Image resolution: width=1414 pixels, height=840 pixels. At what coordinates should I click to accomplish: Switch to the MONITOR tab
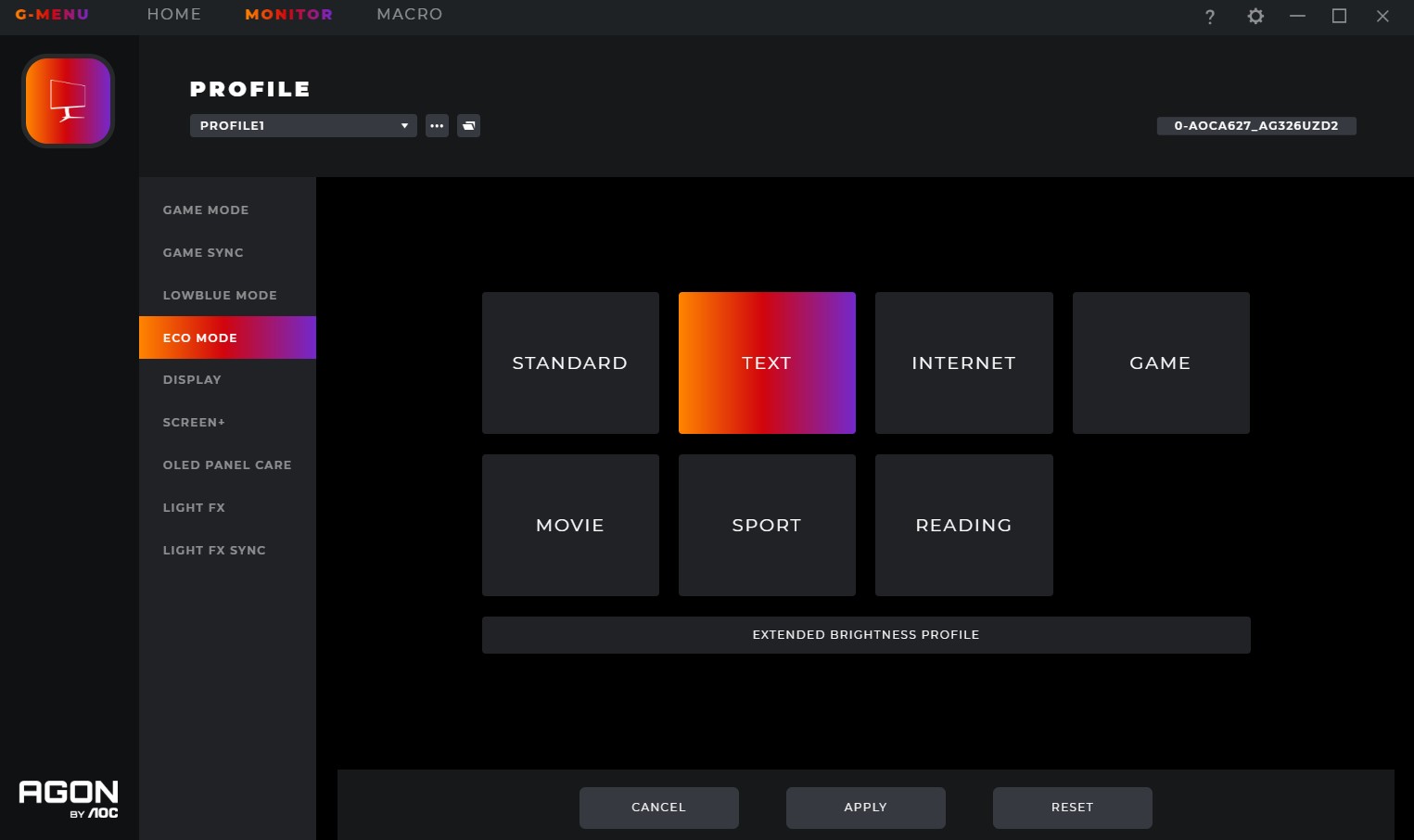pyautogui.click(x=288, y=14)
